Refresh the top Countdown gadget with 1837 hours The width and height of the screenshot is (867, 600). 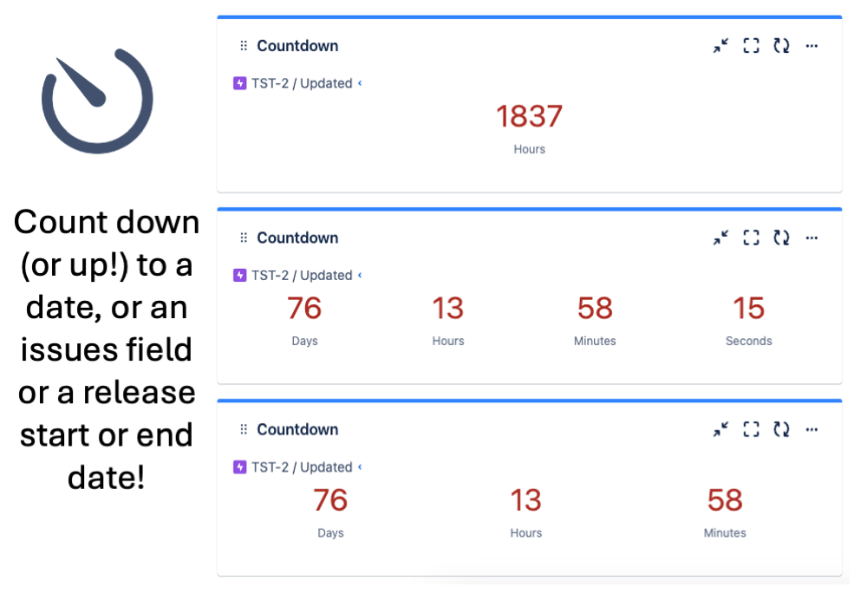pos(781,46)
